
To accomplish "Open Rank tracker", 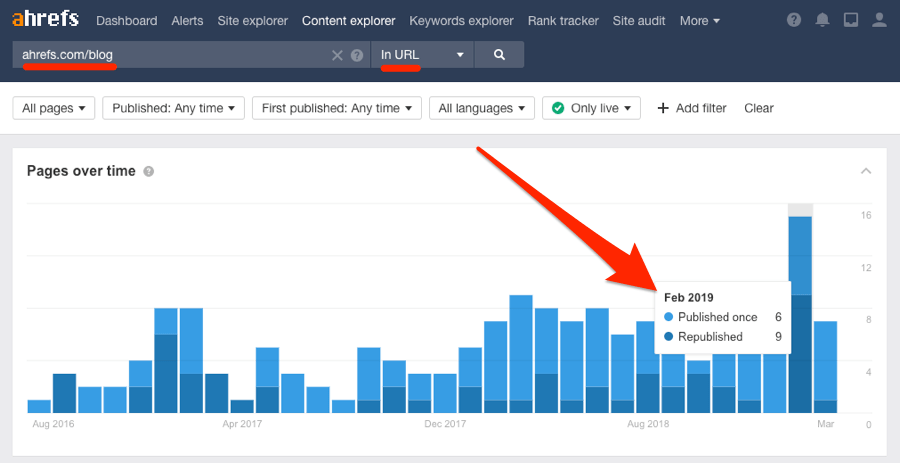I will point(563,21).
